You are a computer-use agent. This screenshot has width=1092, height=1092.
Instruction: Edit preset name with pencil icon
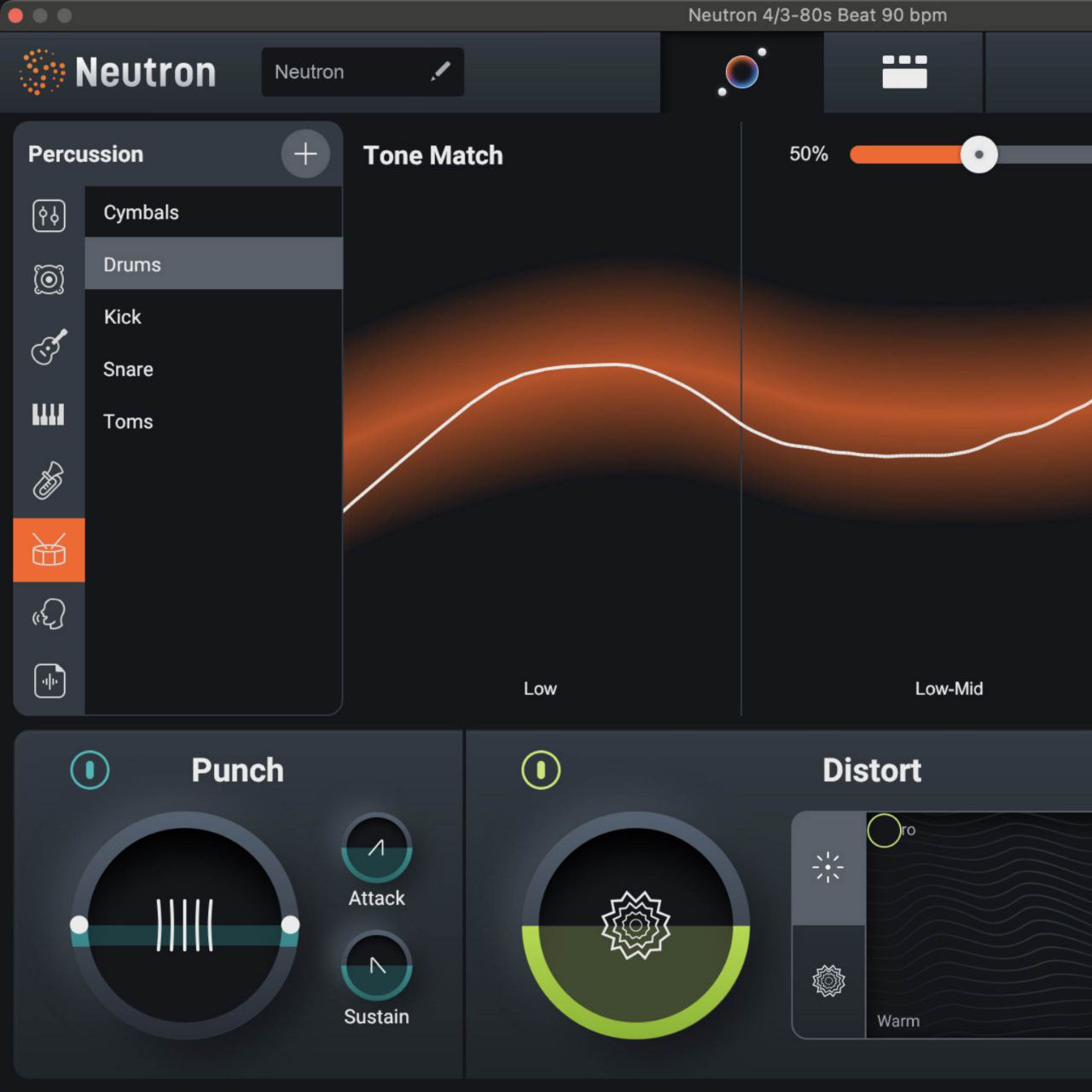coord(440,72)
